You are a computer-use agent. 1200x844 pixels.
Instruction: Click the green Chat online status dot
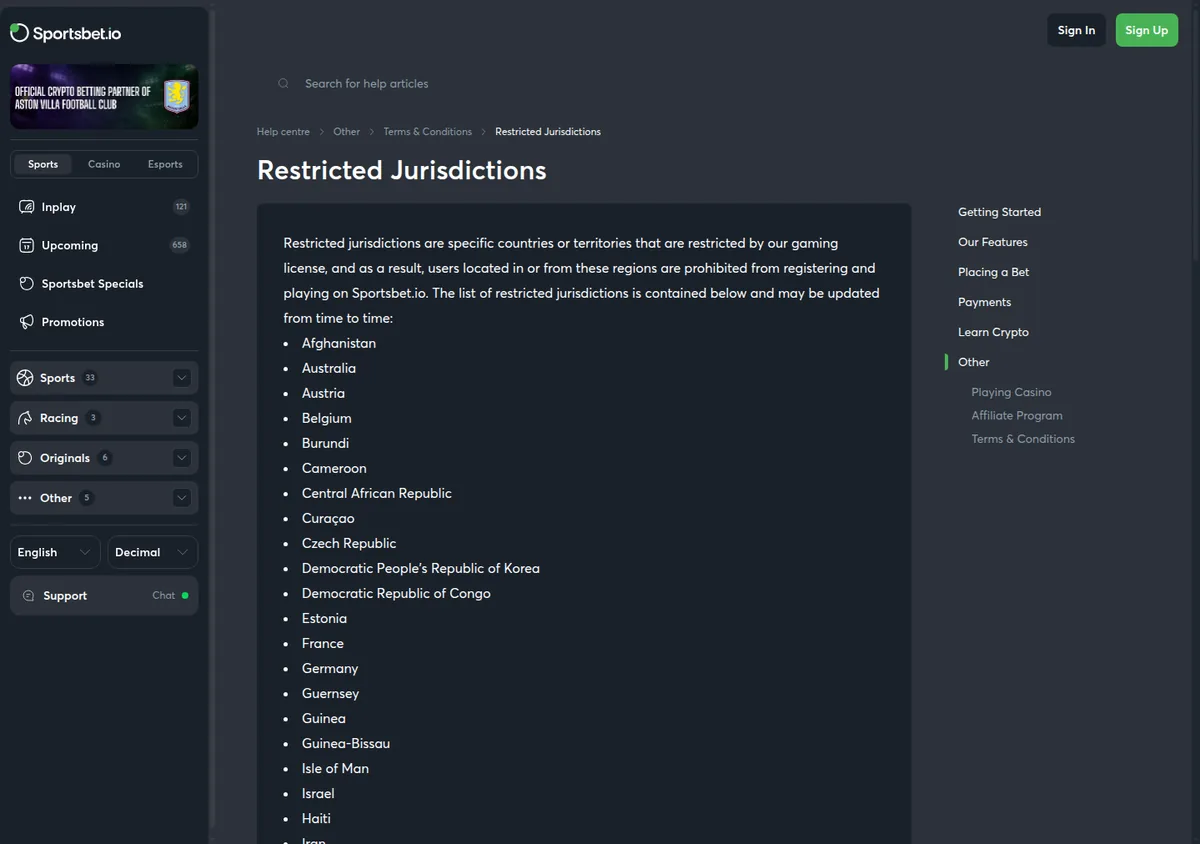point(185,595)
